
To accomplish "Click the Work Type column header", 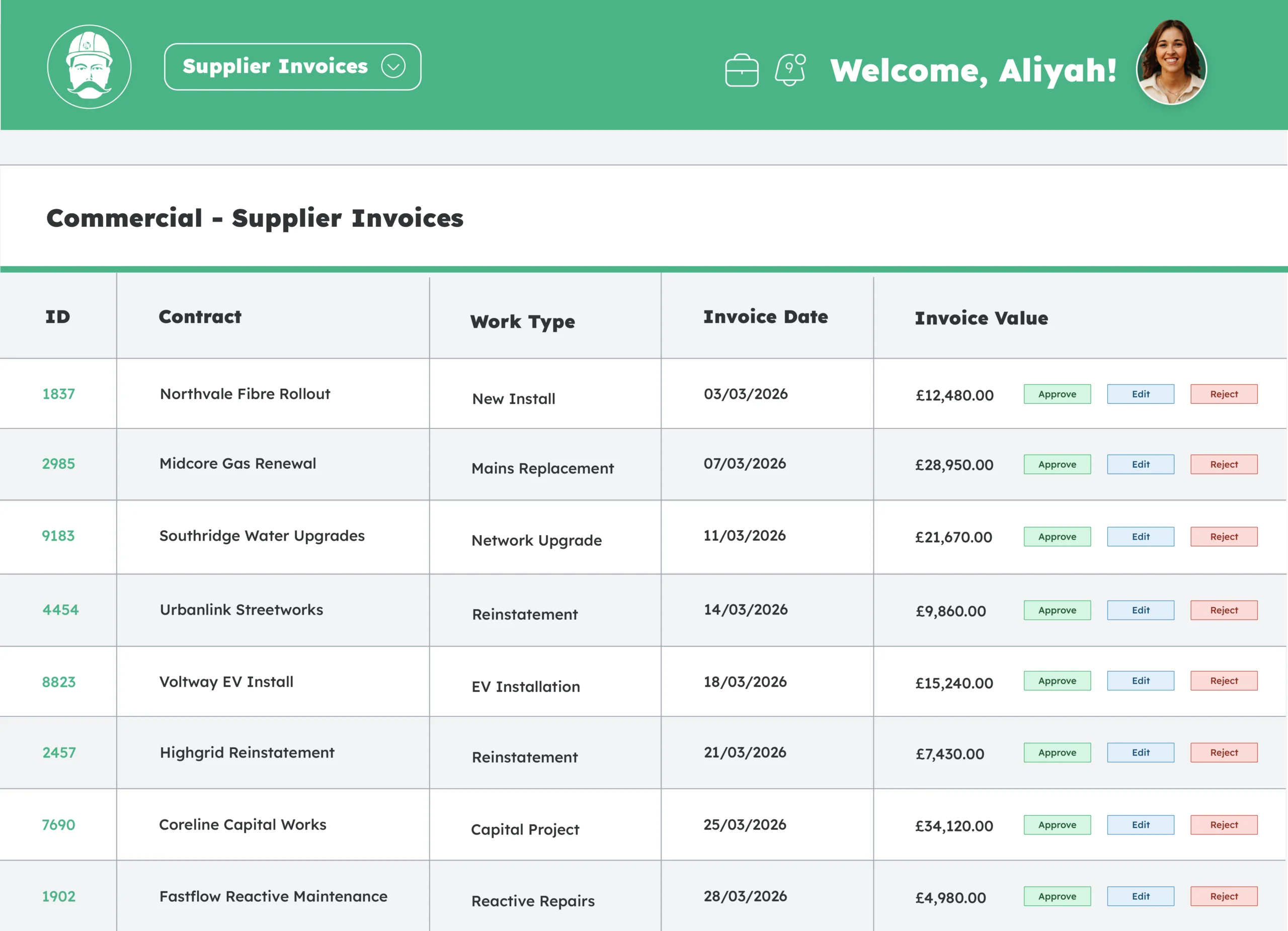I will (x=522, y=322).
